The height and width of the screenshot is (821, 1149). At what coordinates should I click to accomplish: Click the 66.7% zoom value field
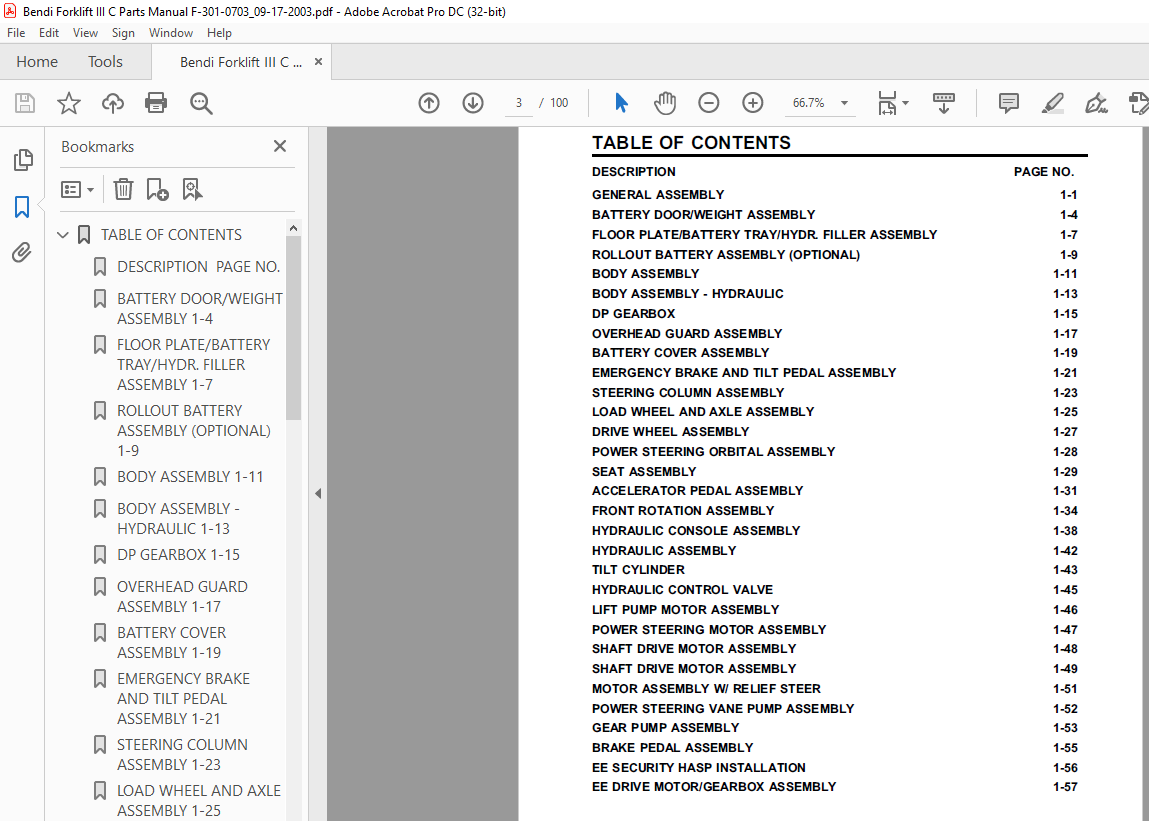pyautogui.click(x=808, y=103)
